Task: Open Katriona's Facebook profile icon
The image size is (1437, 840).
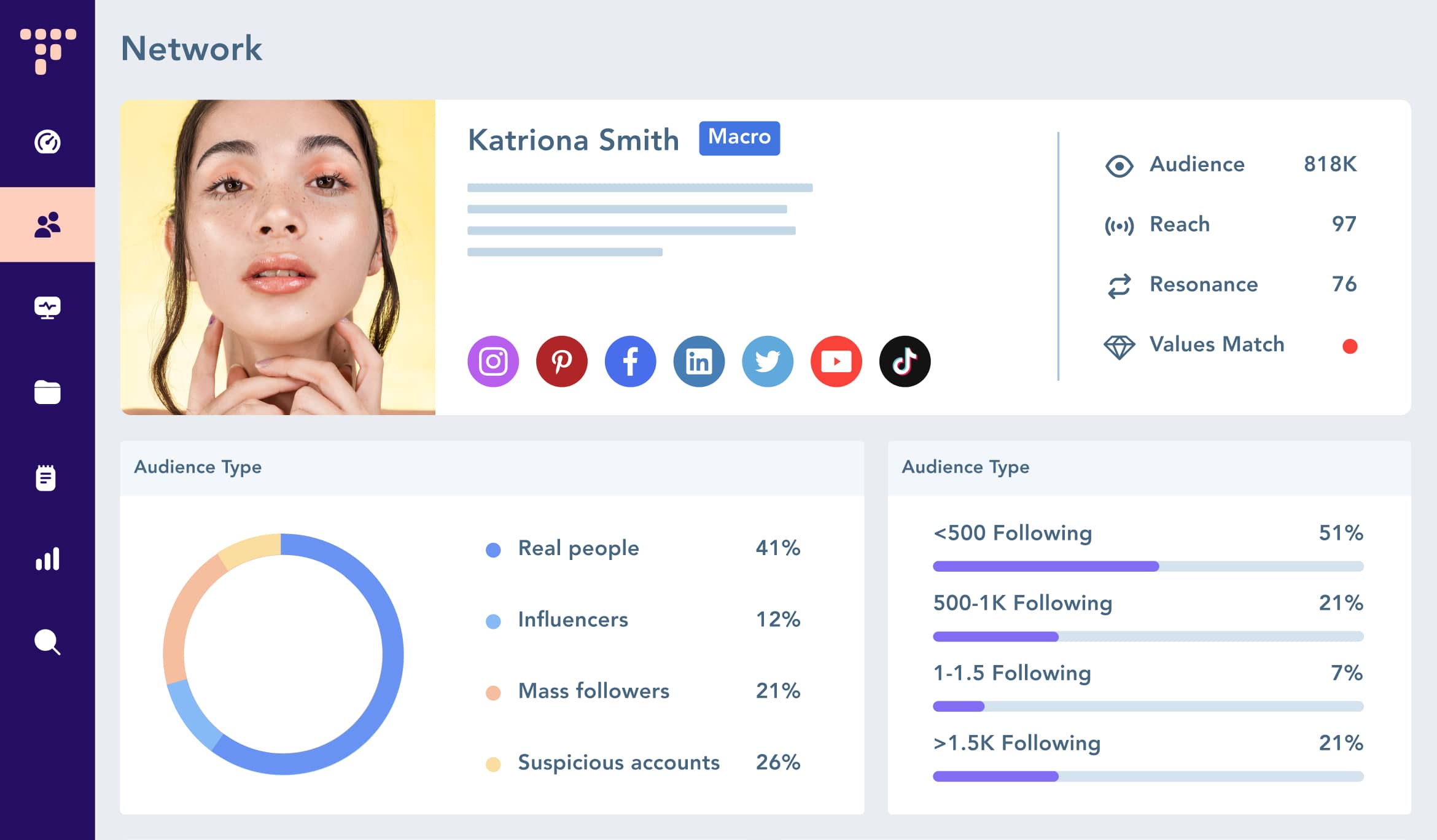Action: pyautogui.click(x=631, y=361)
